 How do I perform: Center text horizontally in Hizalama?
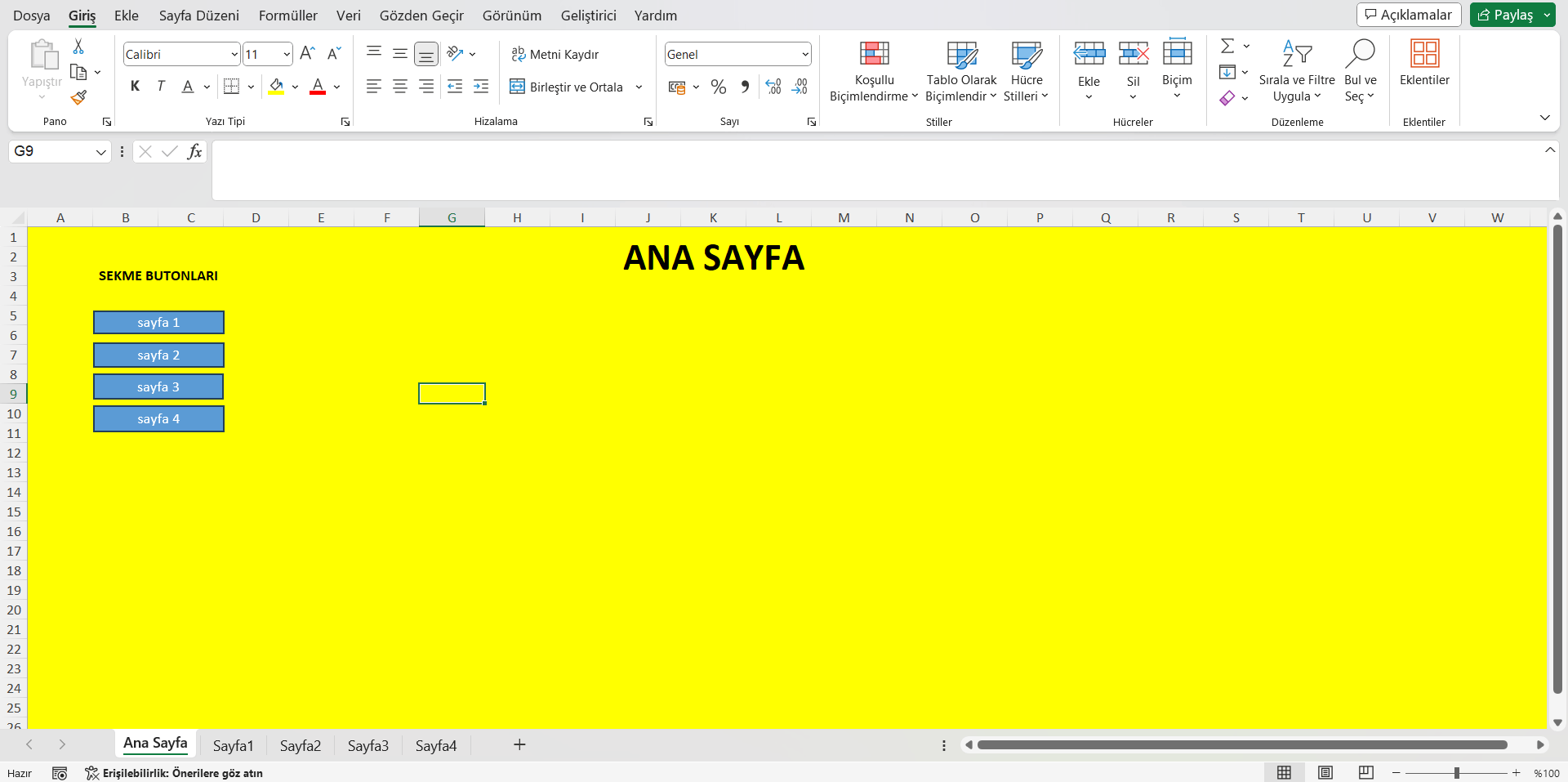tap(400, 87)
